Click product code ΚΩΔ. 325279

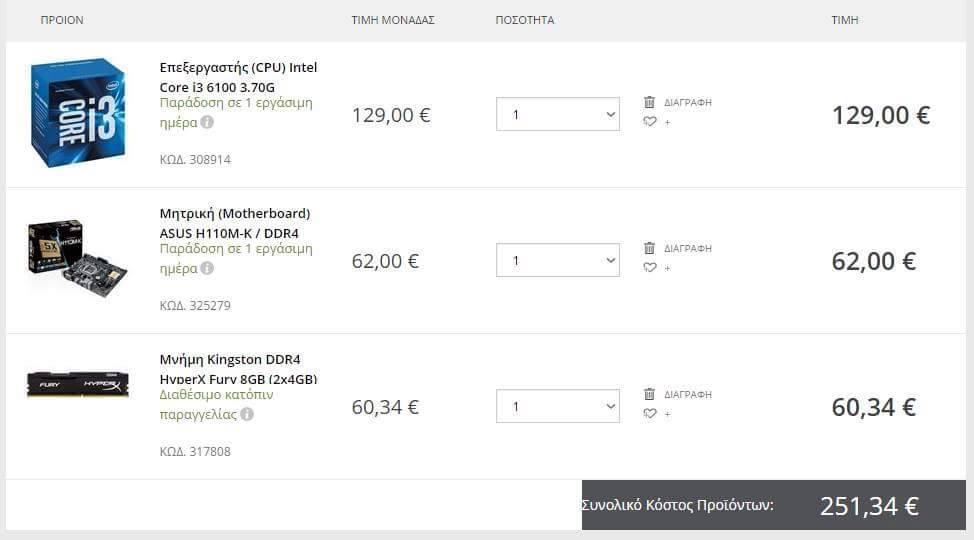click(x=195, y=306)
